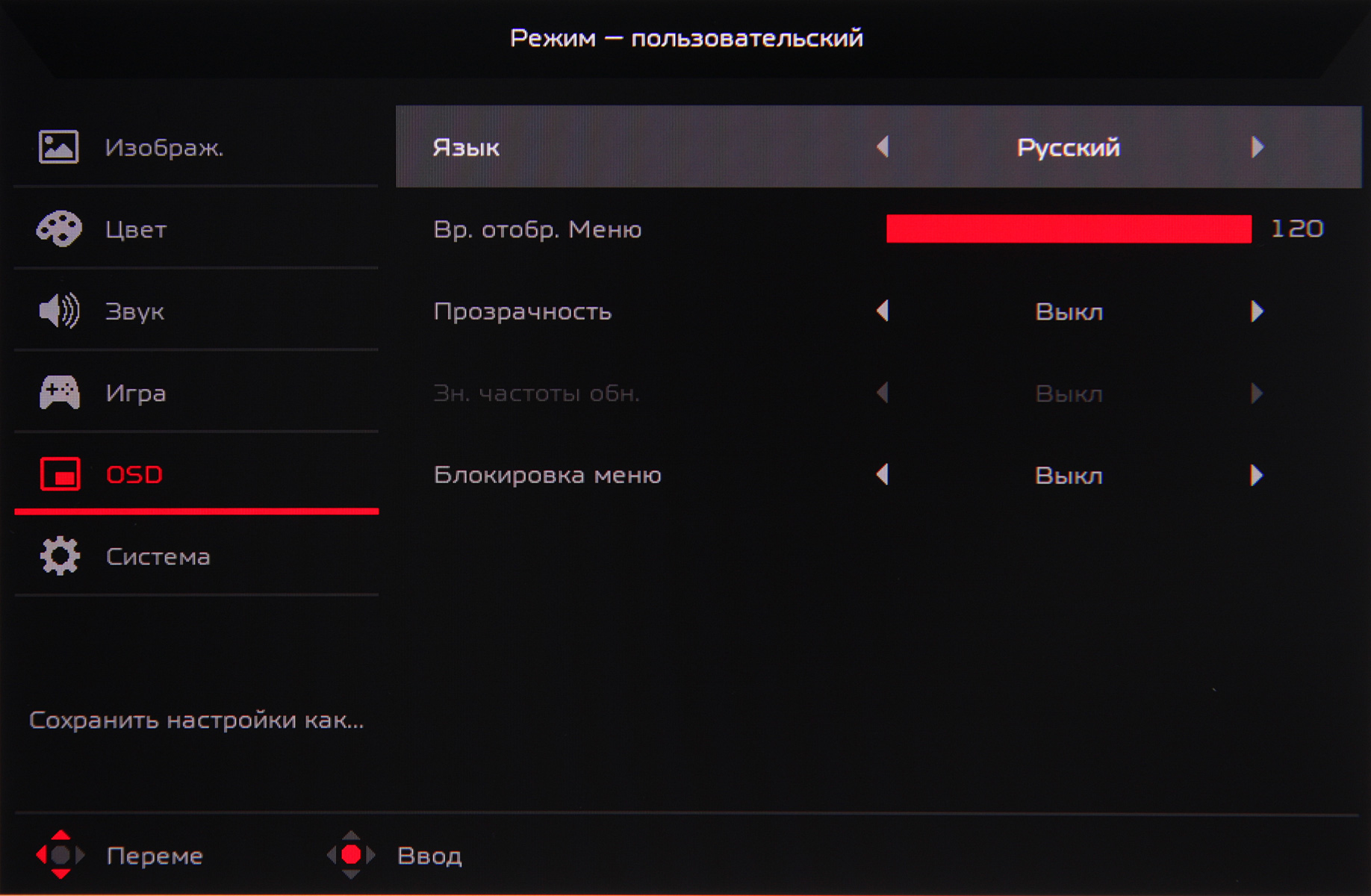1371x896 pixels.
Task: Click the red joystick Переме icon
Action: tap(60, 855)
